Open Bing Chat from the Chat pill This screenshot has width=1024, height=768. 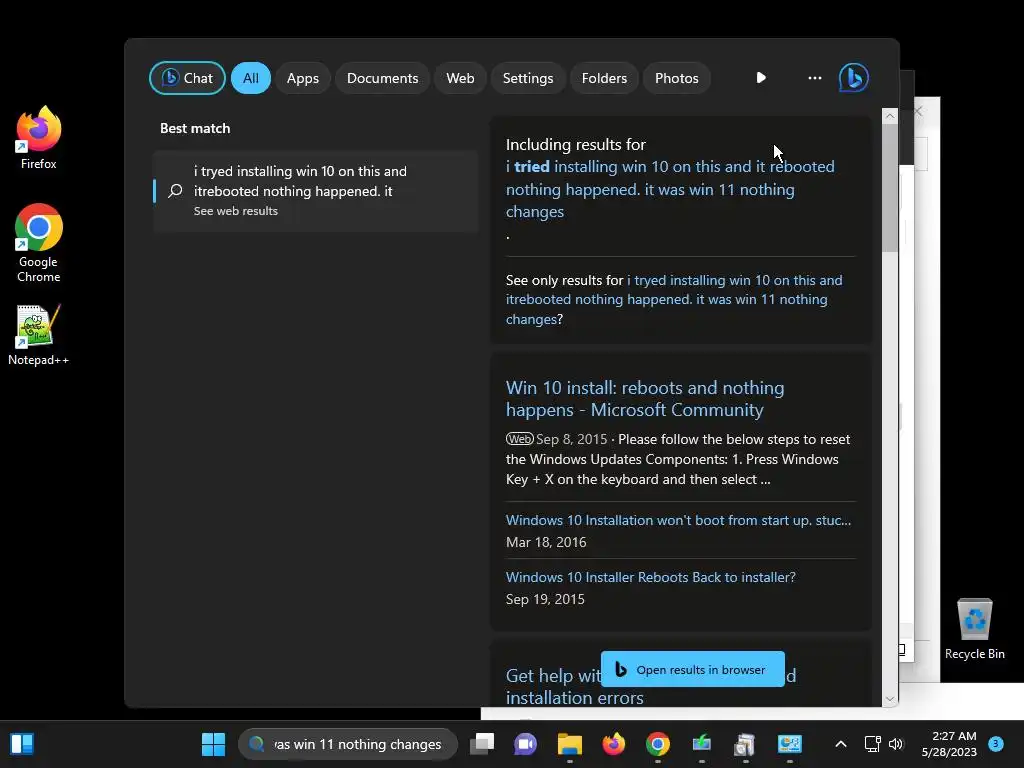187,78
